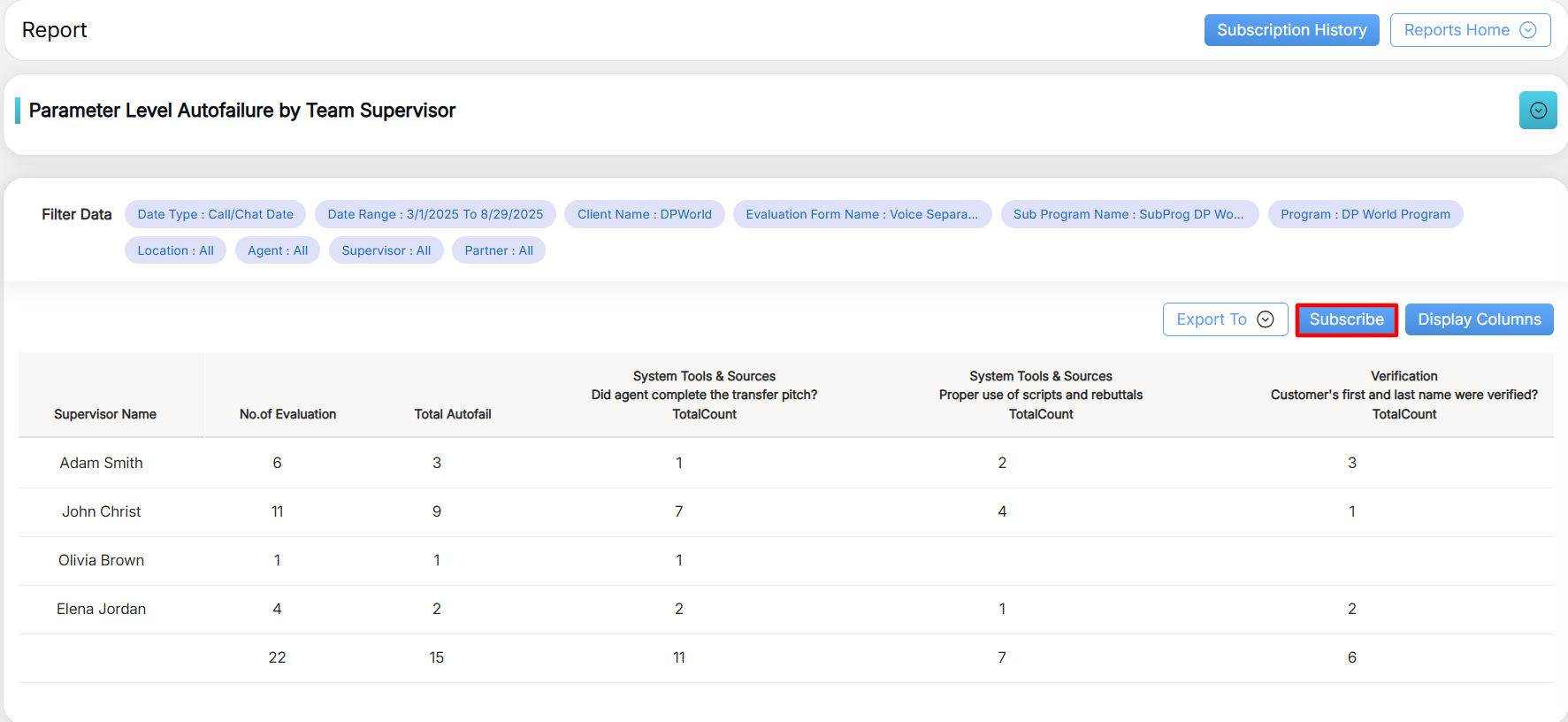Select the Supervisor All filter chip
The height and width of the screenshot is (722, 1568).
pos(386,250)
